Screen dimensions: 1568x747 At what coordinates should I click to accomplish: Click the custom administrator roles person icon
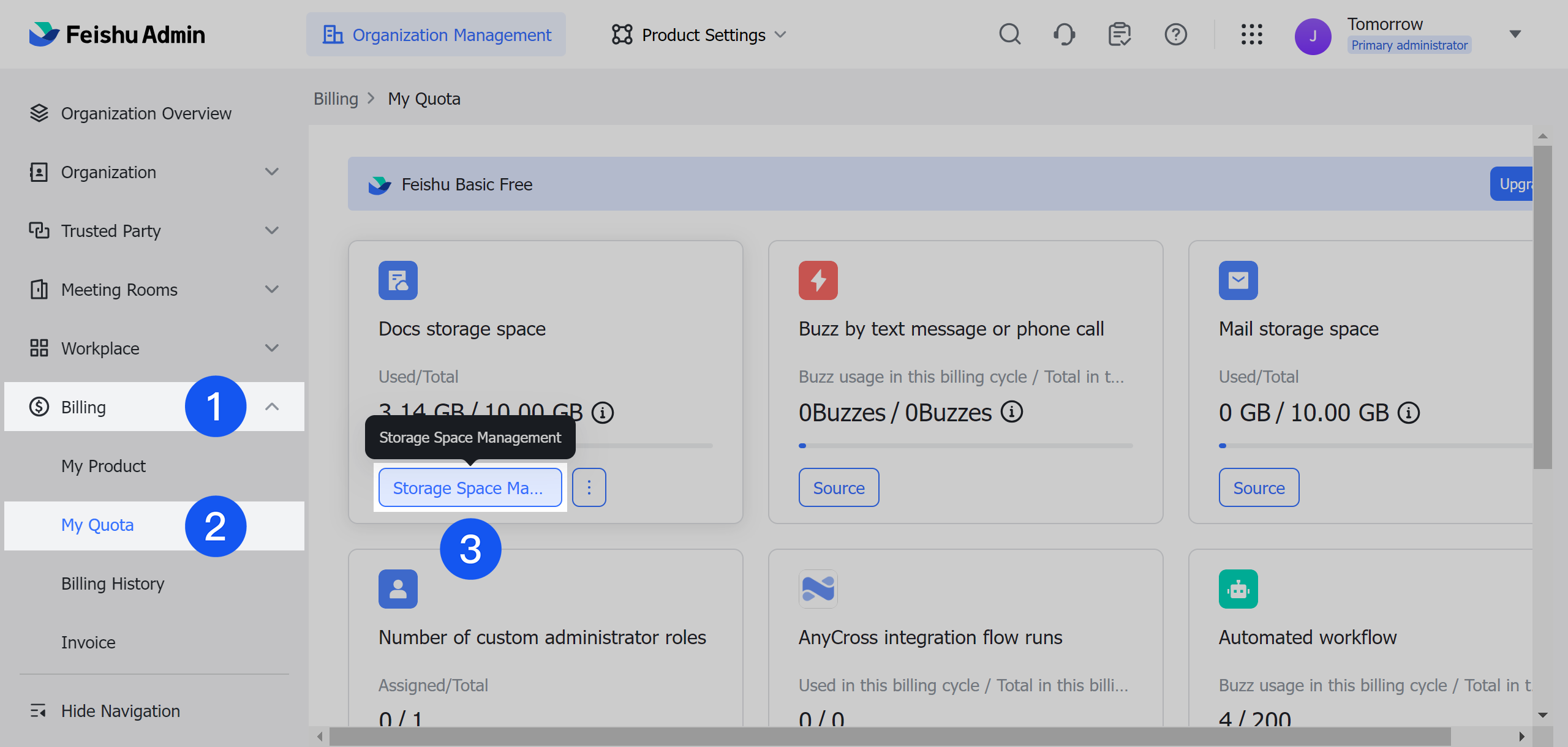398,589
